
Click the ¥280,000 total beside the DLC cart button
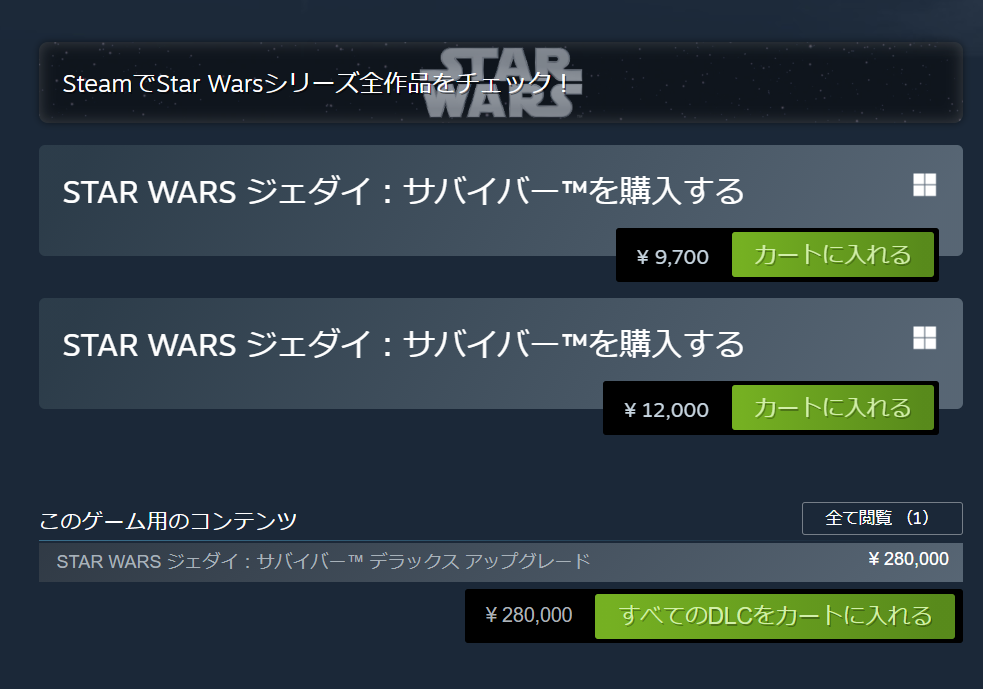tap(528, 615)
